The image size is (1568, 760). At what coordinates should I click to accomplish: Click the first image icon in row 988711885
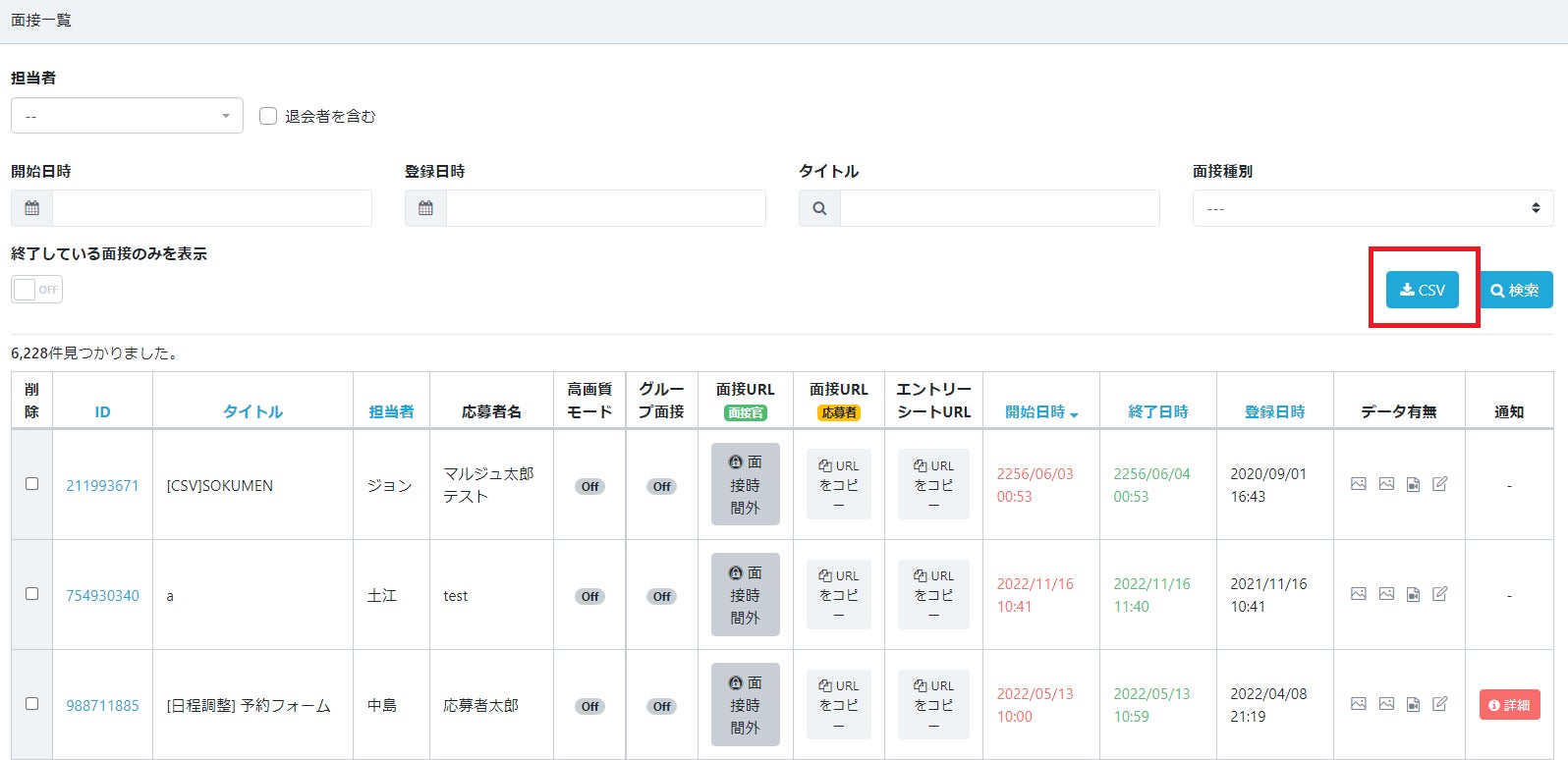pos(1359,704)
